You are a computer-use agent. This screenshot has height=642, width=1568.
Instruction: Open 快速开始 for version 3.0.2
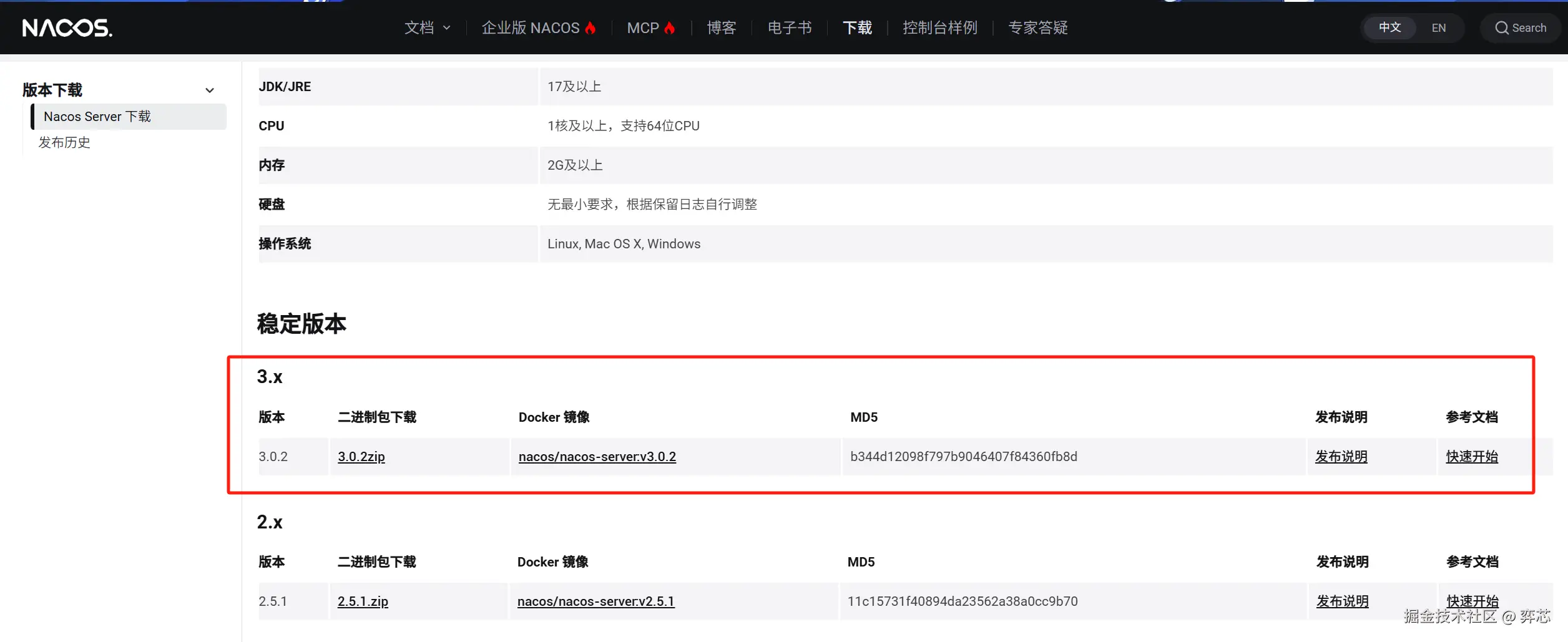[x=1472, y=457]
